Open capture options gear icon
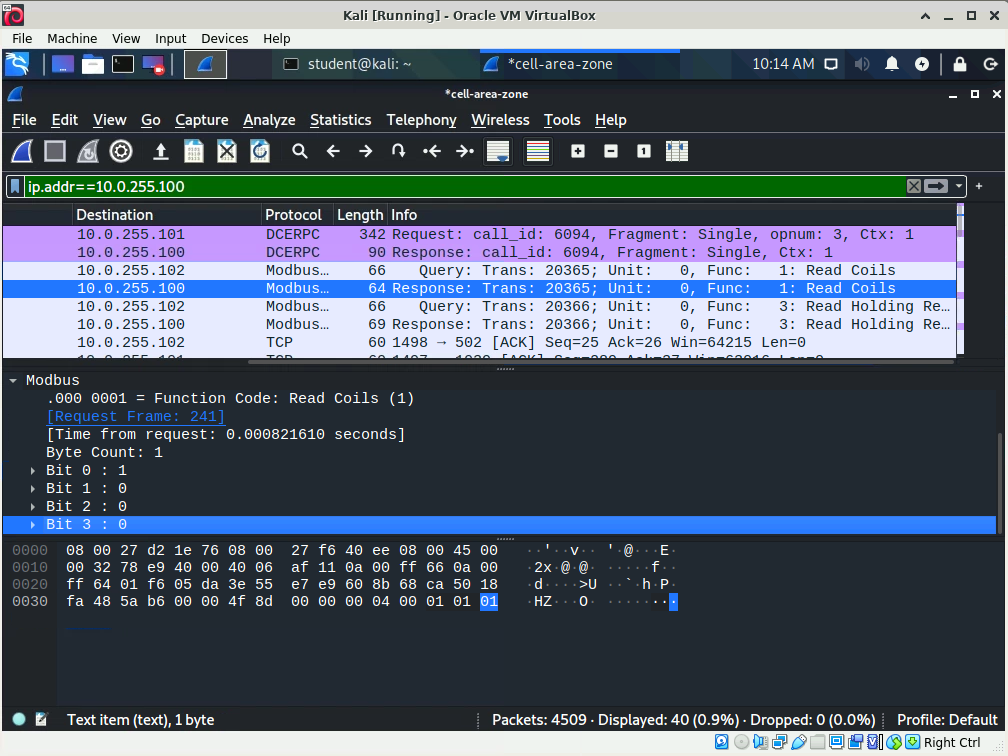This screenshot has height=756, width=1008. [121, 152]
